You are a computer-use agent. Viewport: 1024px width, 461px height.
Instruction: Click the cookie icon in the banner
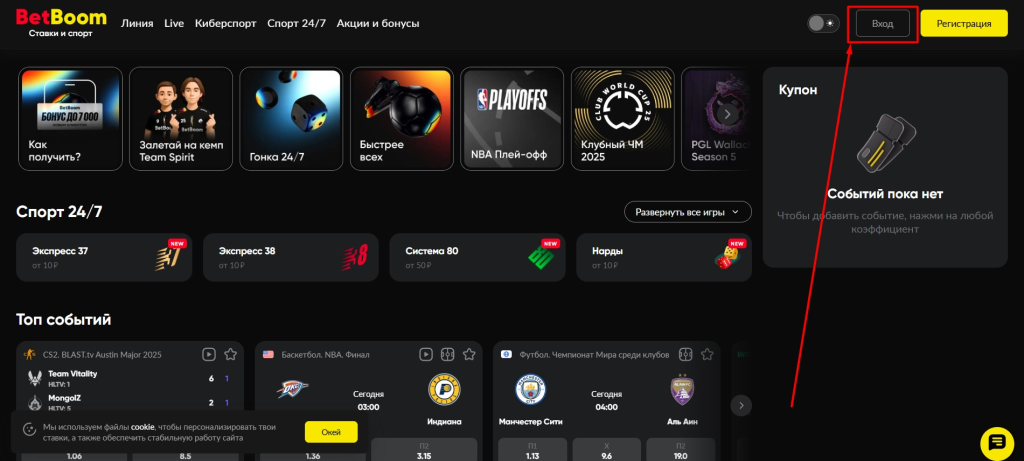(29, 429)
